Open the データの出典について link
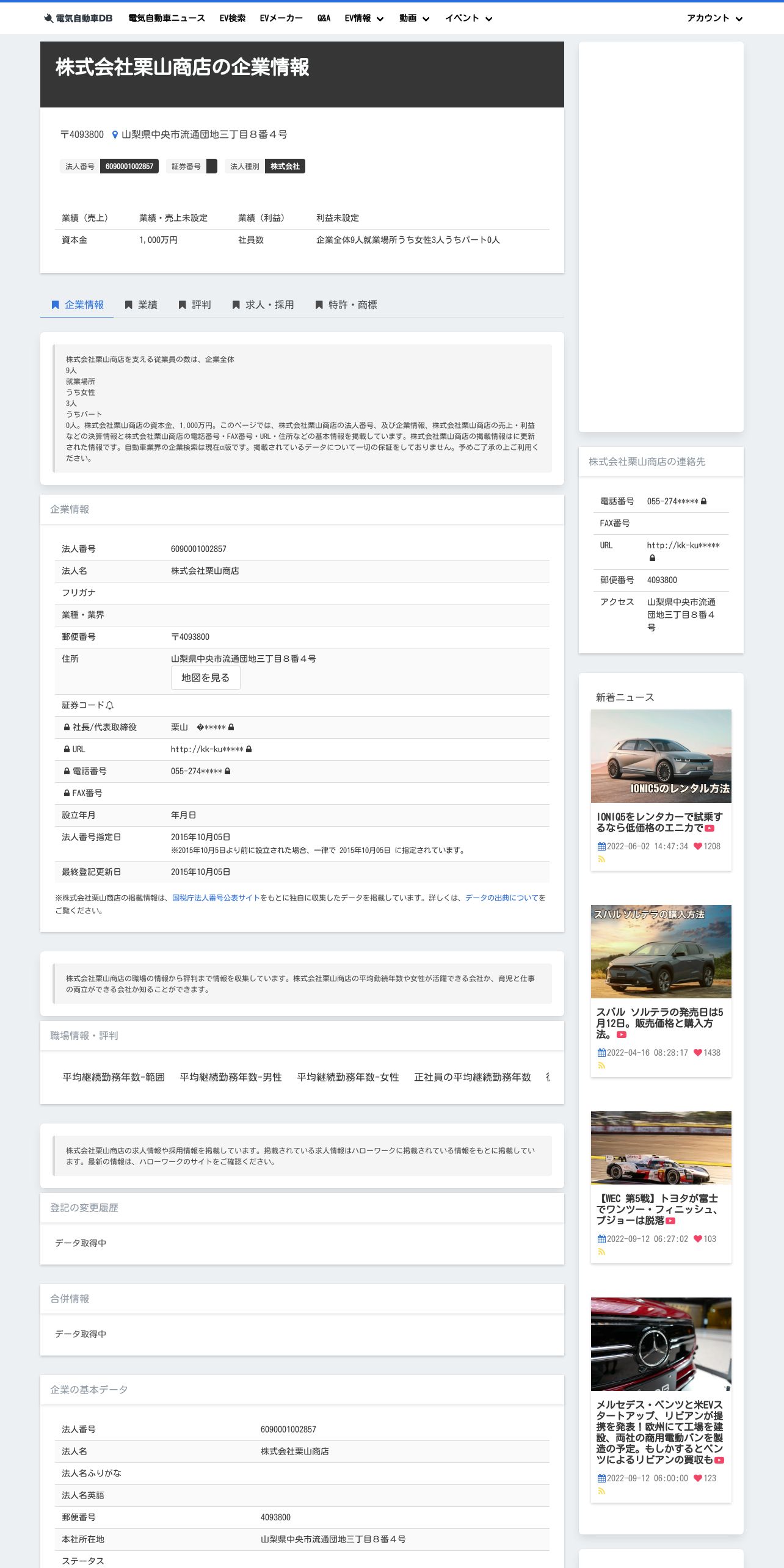The height and width of the screenshot is (1568, 784). [x=502, y=898]
